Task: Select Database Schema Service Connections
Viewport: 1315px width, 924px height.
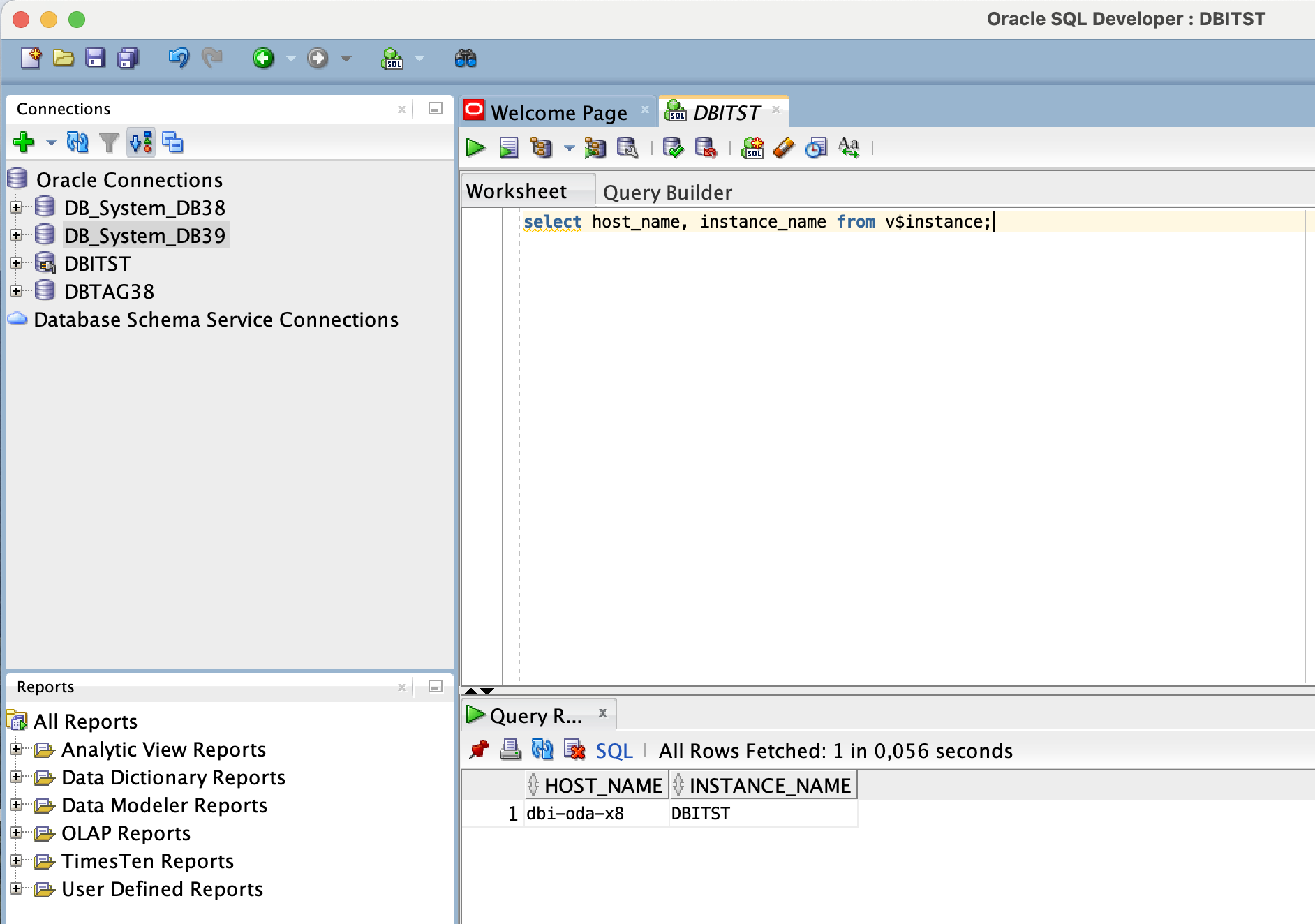Action: [216, 320]
